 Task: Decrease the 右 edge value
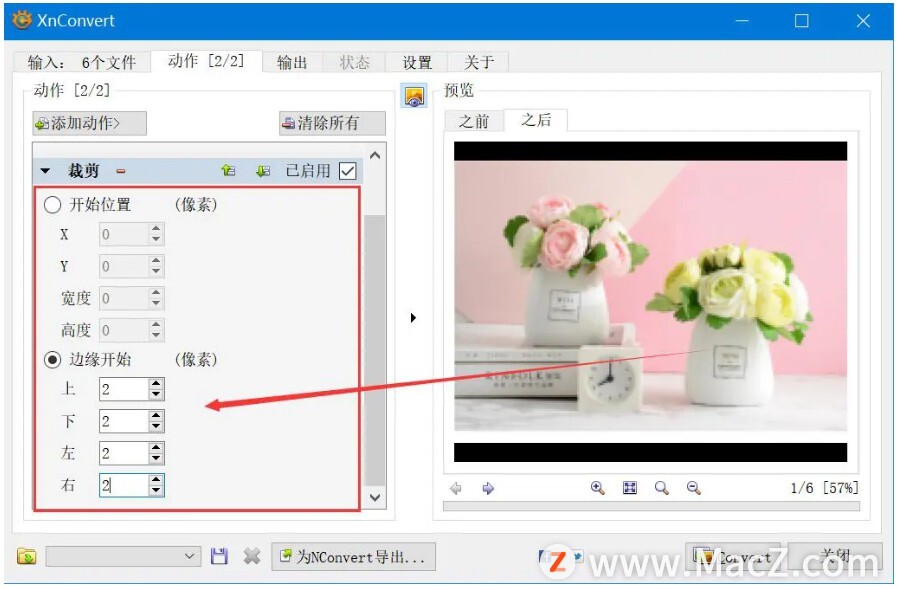[x=156, y=491]
